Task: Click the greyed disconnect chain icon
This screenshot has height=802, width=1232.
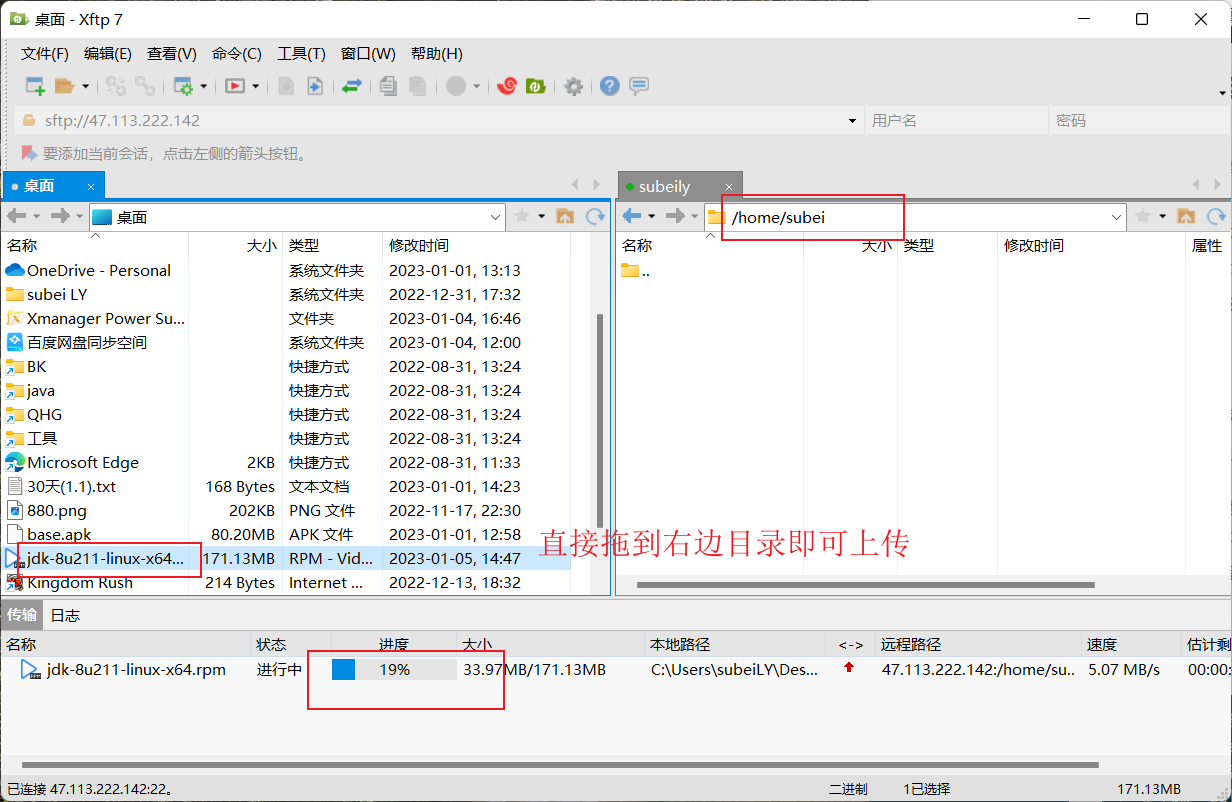Action: (x=145, y=86)
